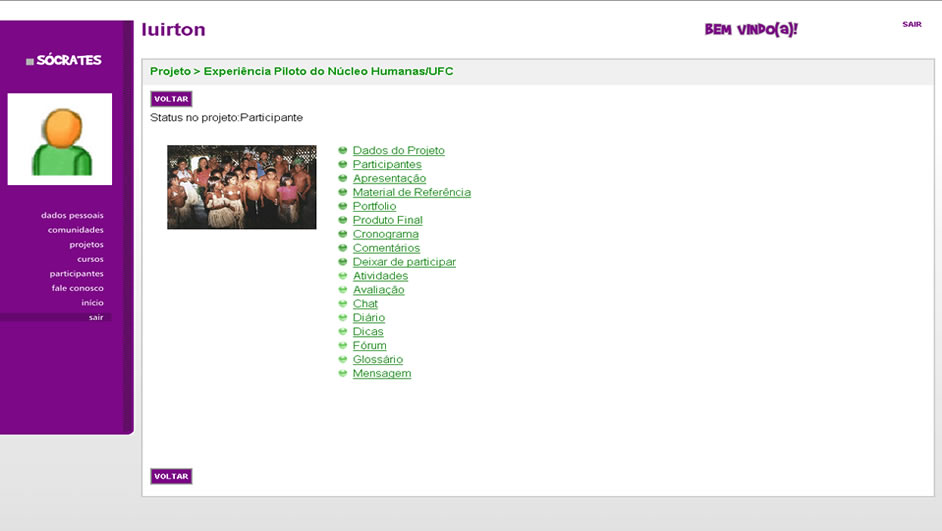The height and width of the screenshot is (531, 942).
Task: Click the green bullet beside Dados do Projeto
Action: pyautogui.click(x=343, y=151)
